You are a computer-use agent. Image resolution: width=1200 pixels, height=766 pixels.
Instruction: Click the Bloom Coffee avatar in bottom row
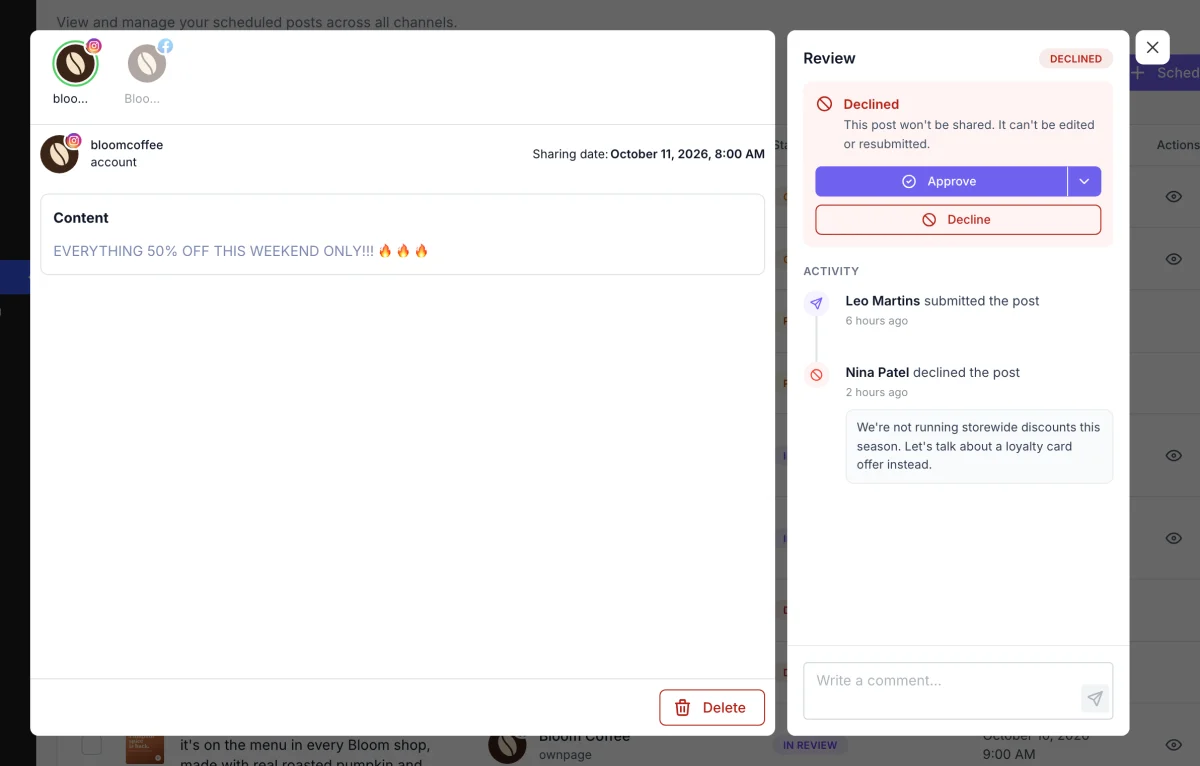coord(507,748)
